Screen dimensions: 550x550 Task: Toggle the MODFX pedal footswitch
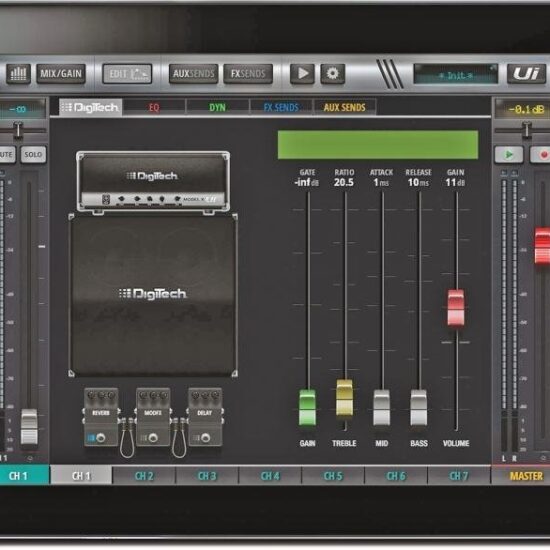(x=153, y=438)
